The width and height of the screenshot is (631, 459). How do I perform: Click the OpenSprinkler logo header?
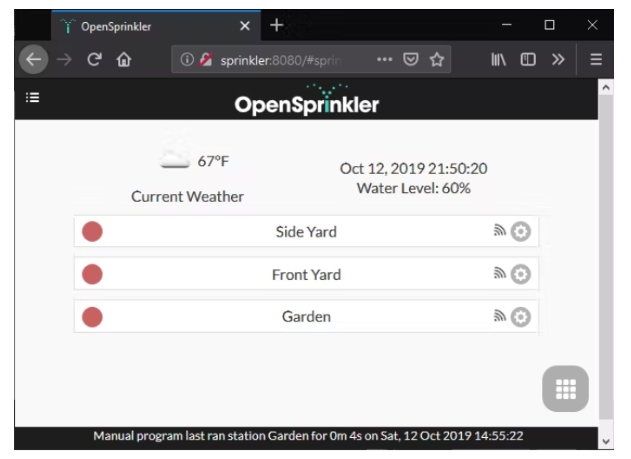coord(307,100)
